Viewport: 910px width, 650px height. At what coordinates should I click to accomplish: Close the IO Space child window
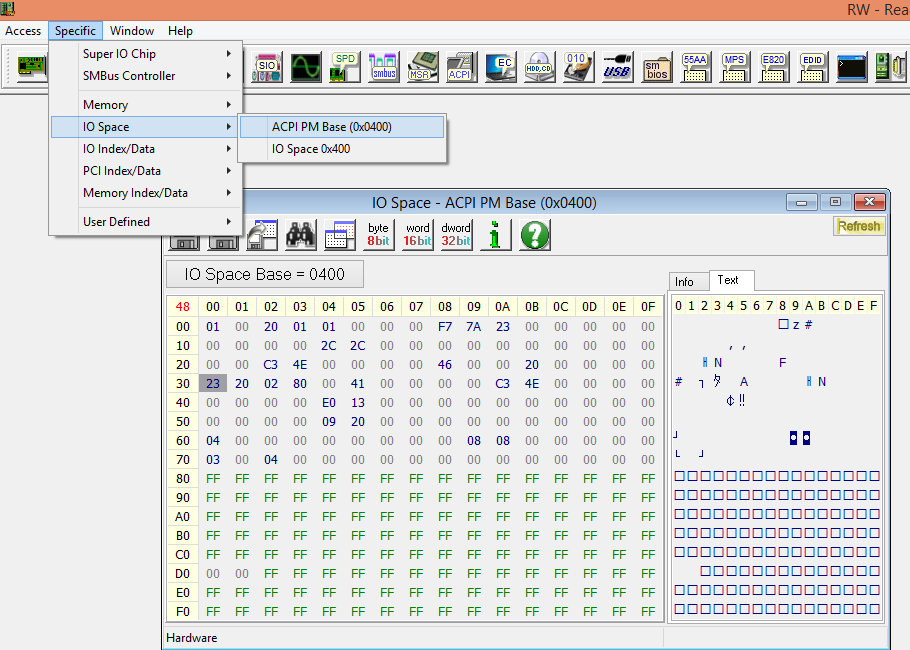coord(869,202)
